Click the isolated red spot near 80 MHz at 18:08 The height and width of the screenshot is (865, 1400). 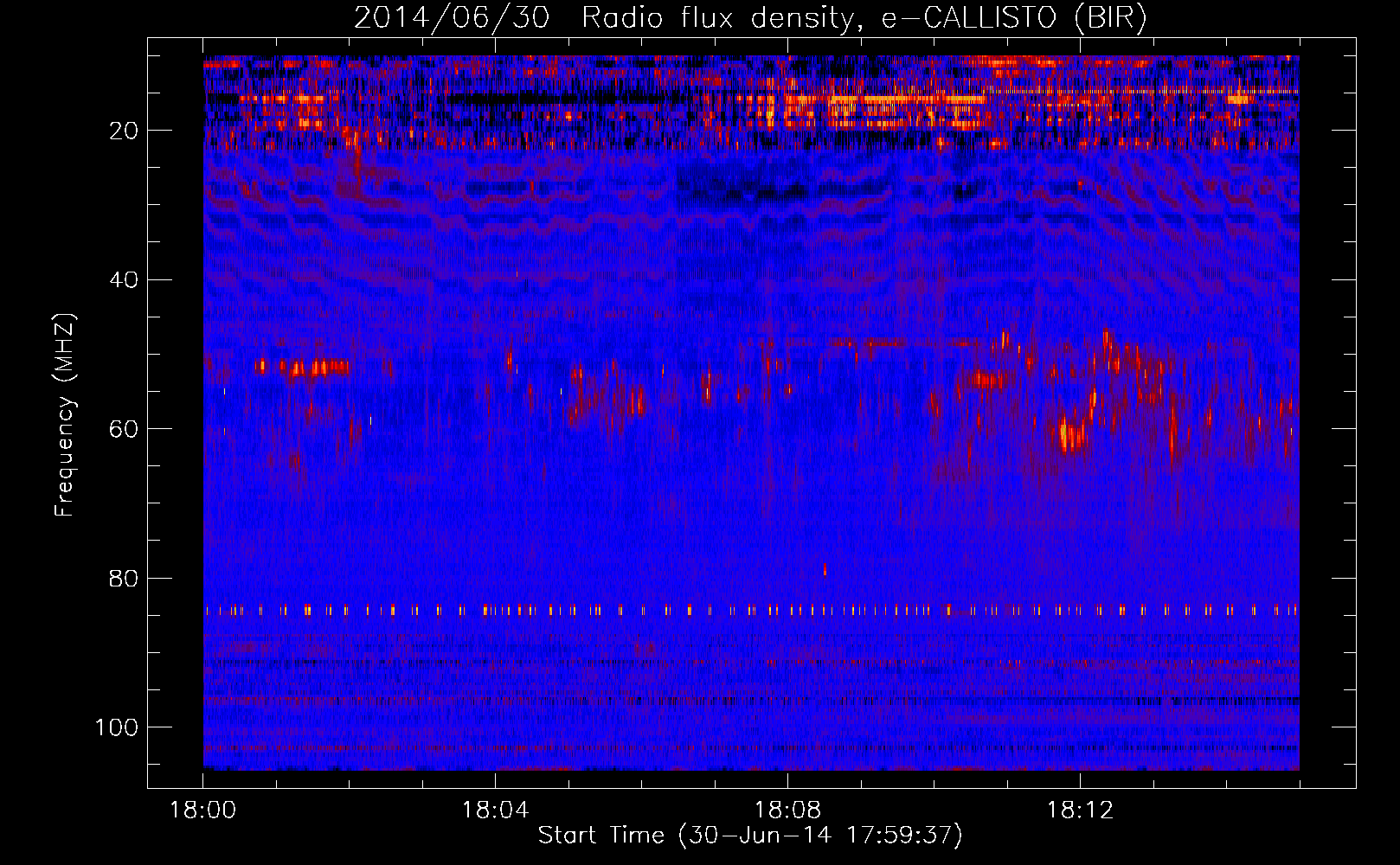(825, 569)
